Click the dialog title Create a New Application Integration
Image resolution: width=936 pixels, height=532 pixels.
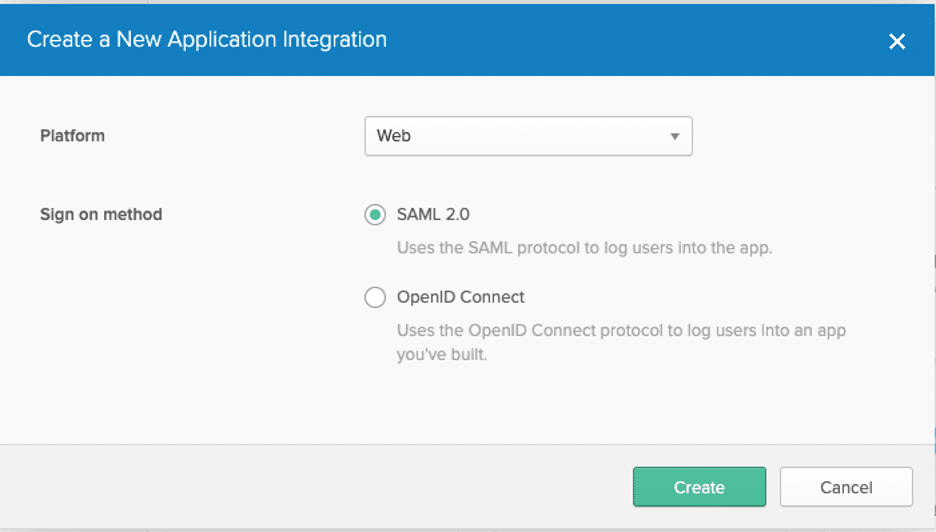point(207,40)
